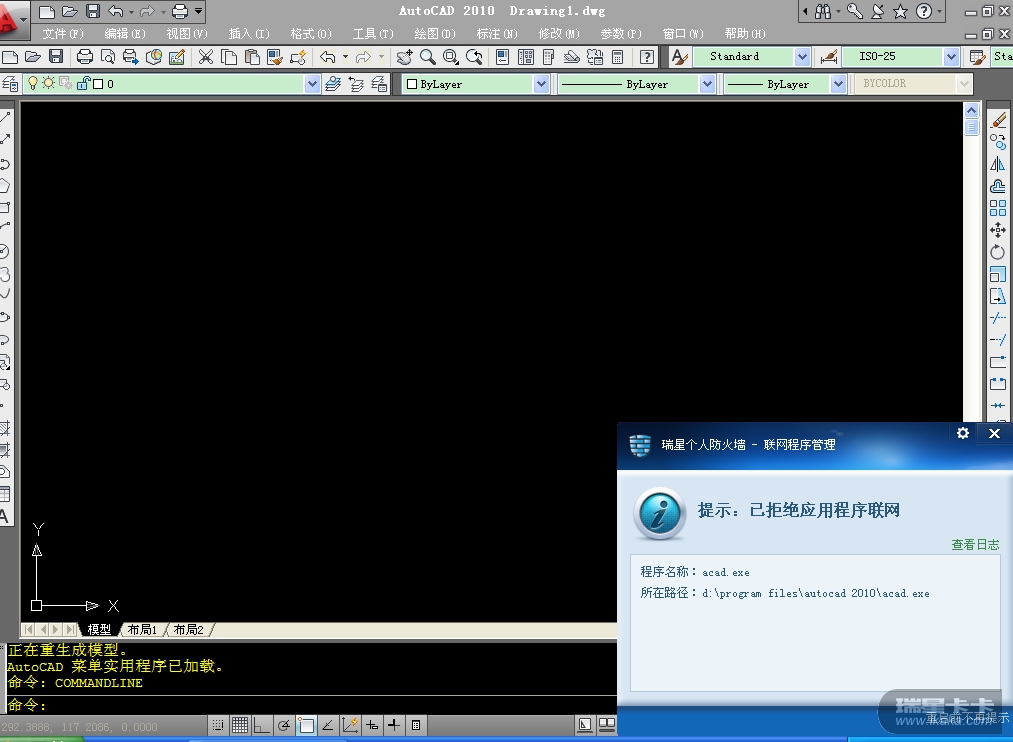Expand the ByLayer linetype dropdown
Image resolution: width=1013 pixels, height=742 pixels.
(x=707, y=84)
